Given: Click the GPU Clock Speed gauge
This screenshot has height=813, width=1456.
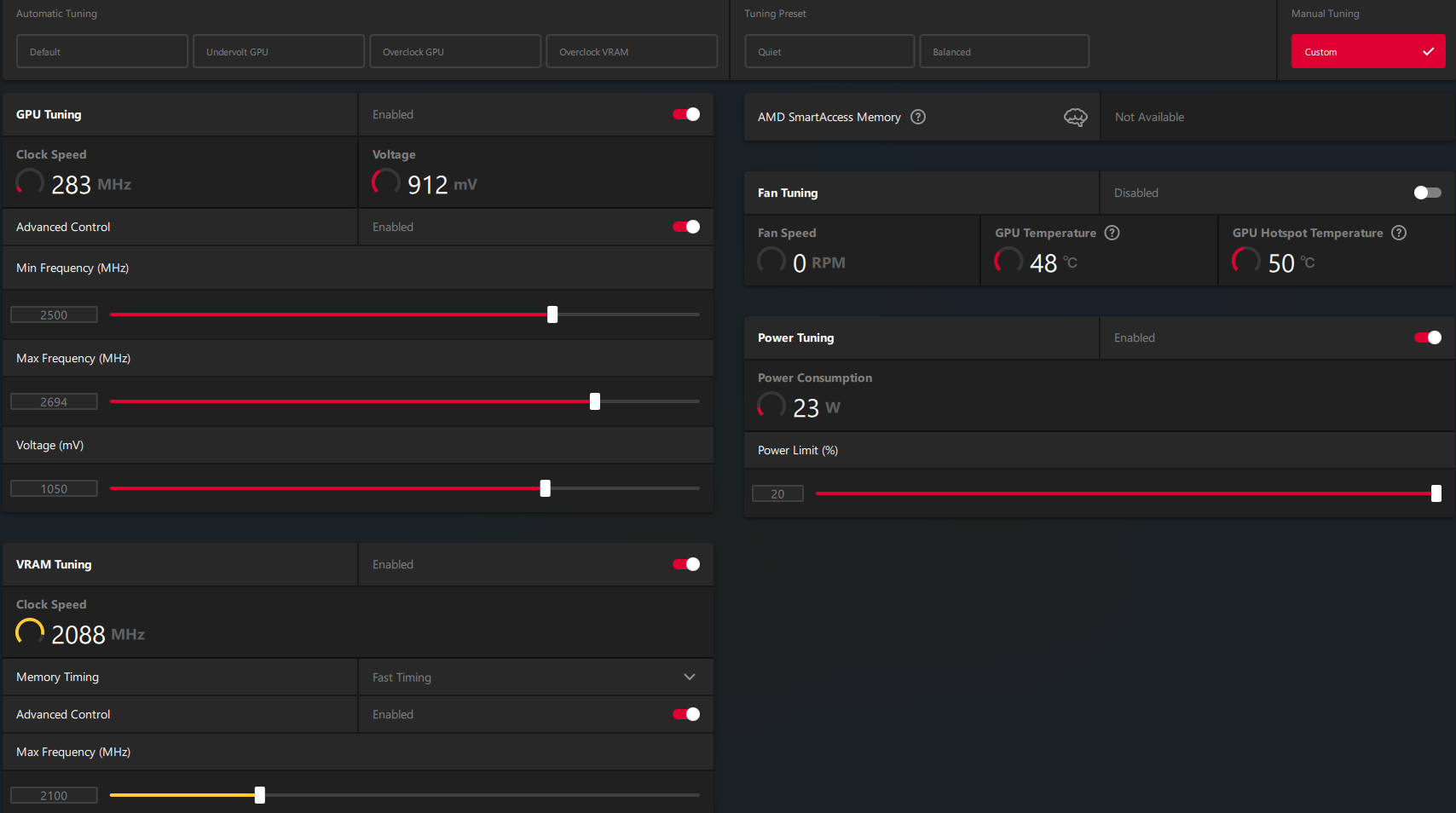Looking at the screenshot, I should tap(30, 182).
